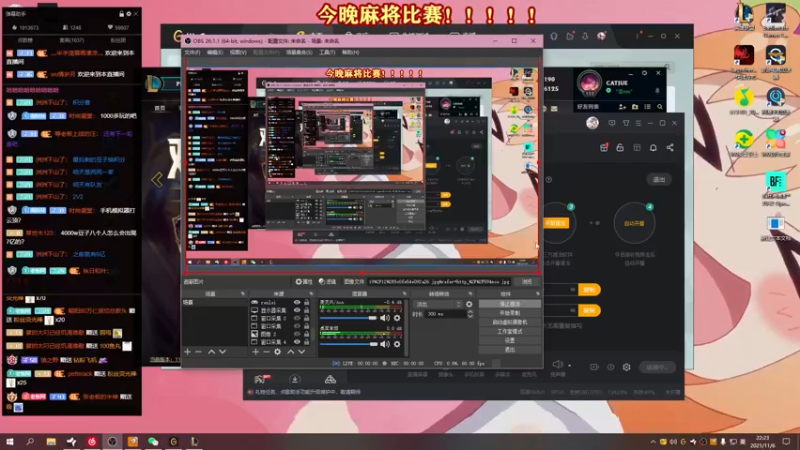
Task: Click the 退出 exit button in OBS controls
Action: 510,350
